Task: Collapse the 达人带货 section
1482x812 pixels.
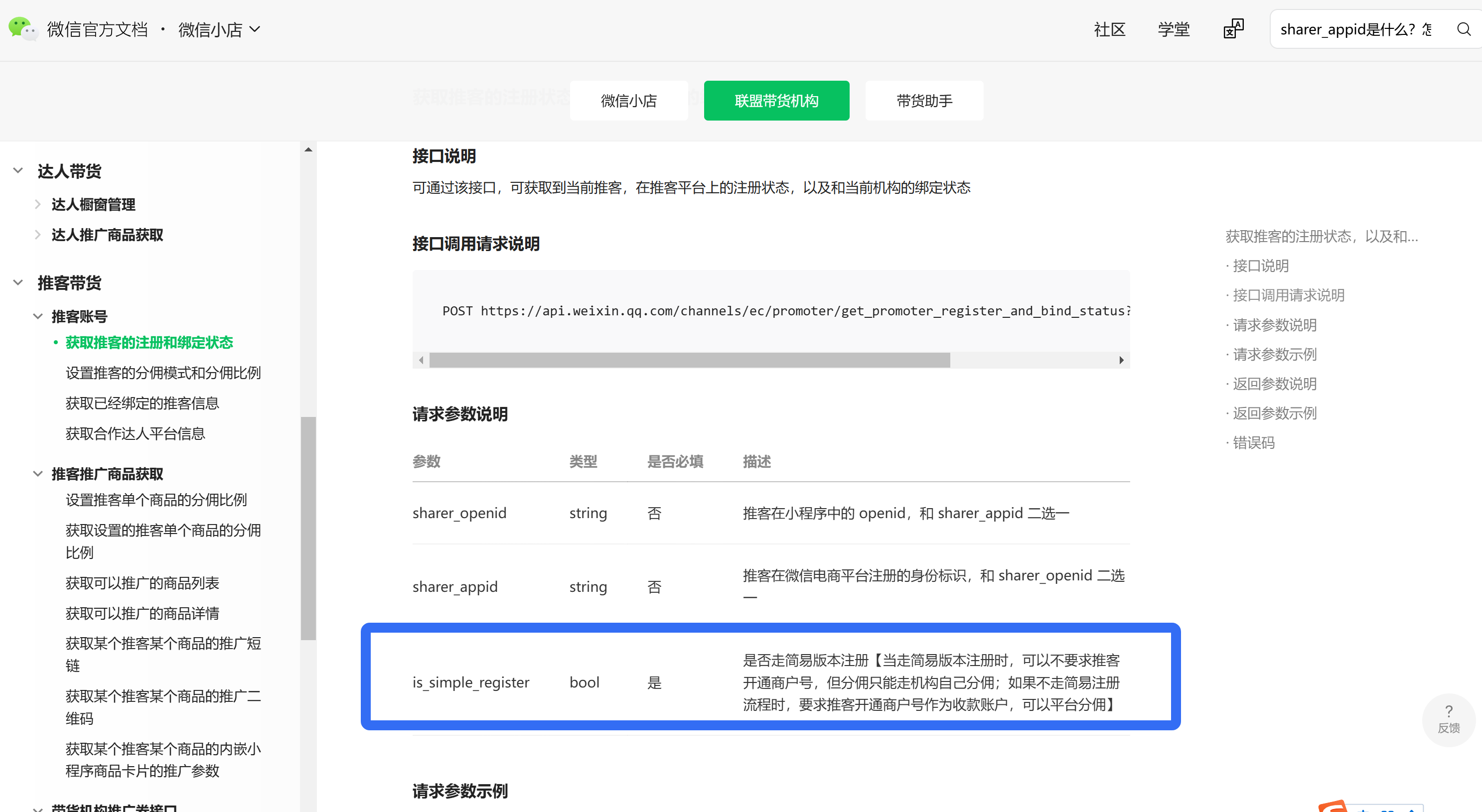Action: click(18, 171)
